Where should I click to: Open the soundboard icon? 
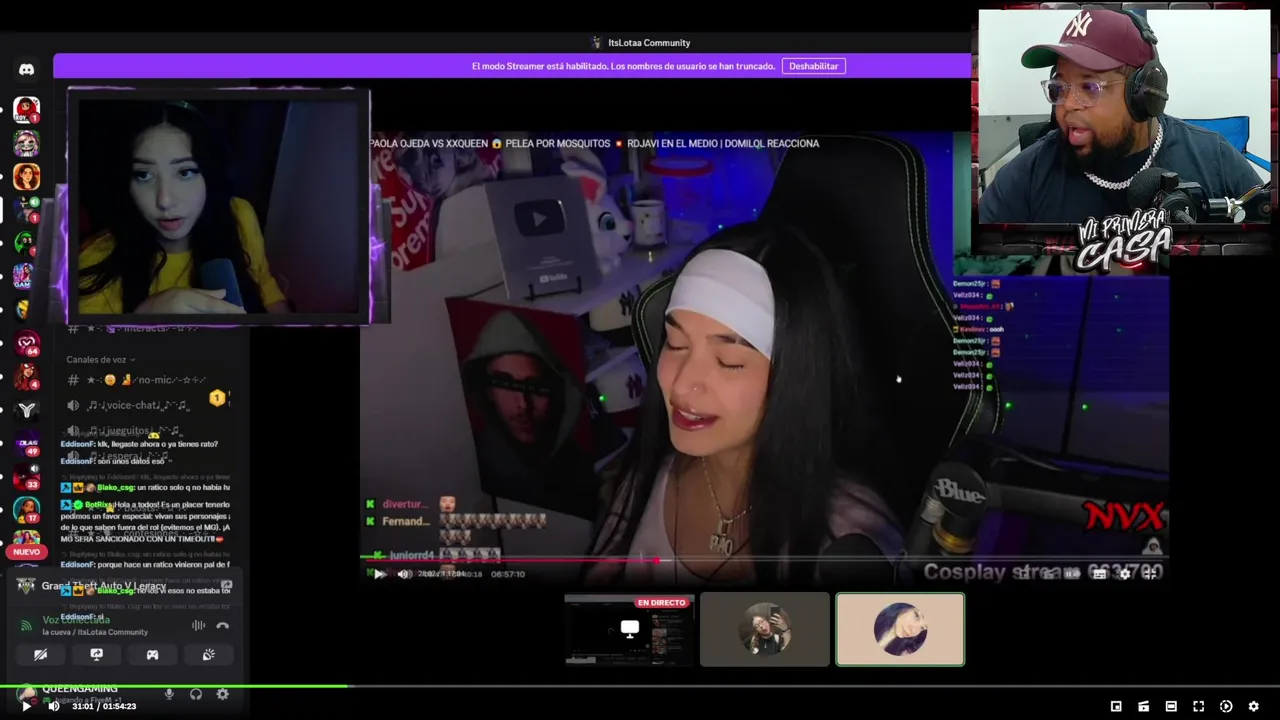pos(209,654)
